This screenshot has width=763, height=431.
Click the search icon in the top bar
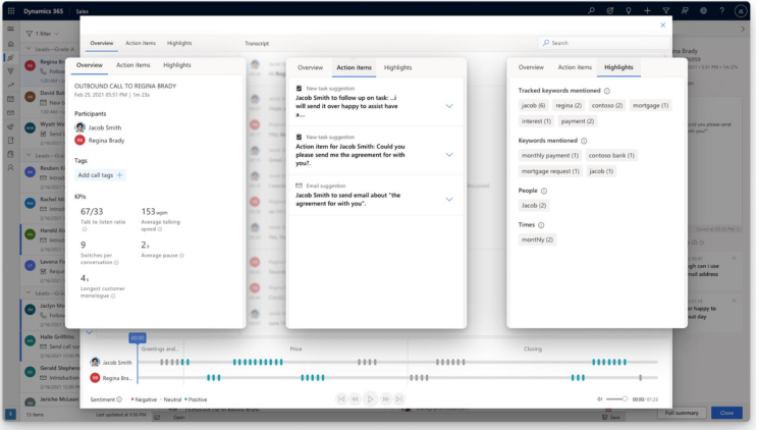pyautogui.click(x=592, y=10)
